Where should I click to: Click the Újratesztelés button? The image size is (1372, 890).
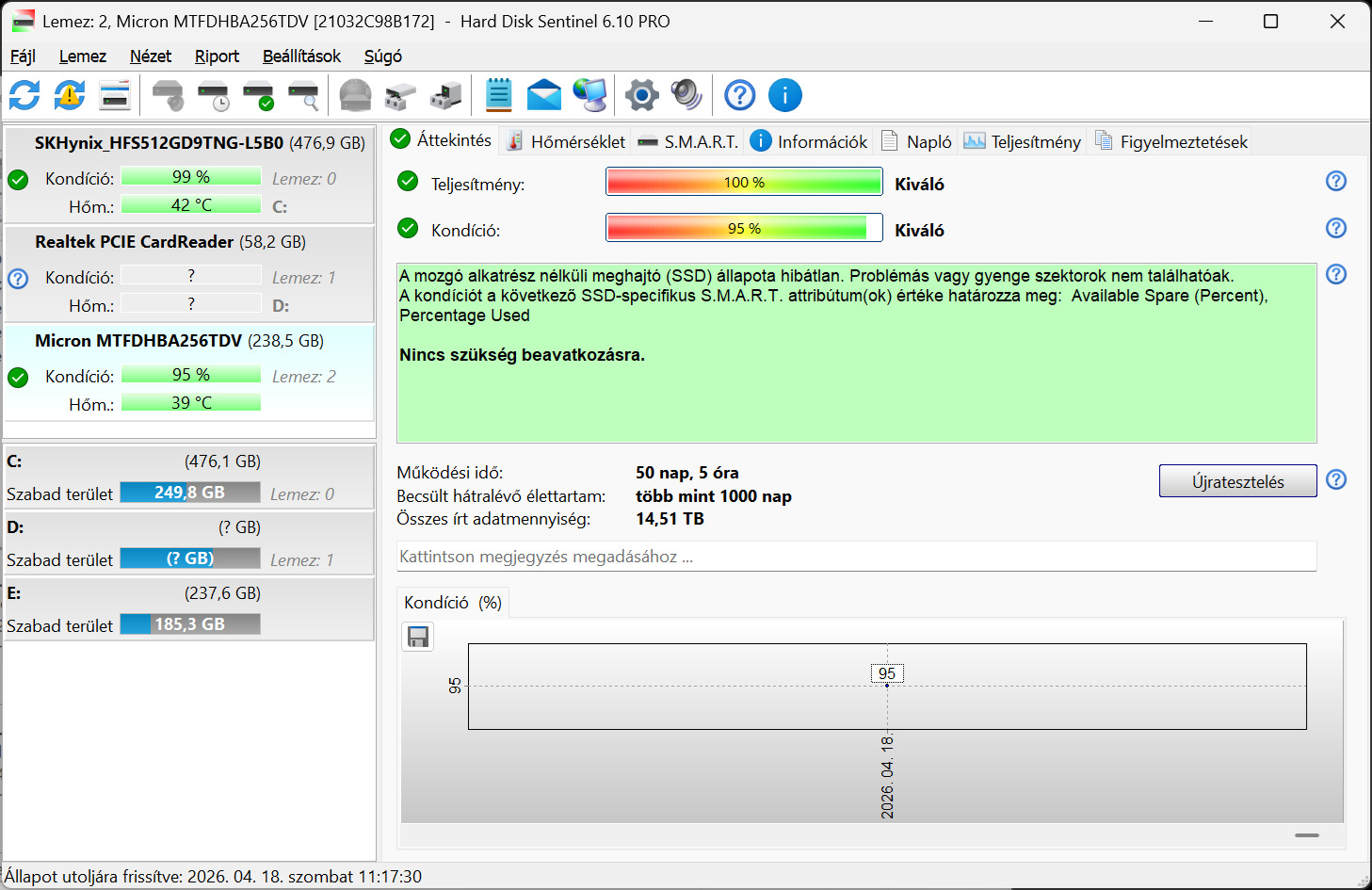(x=1237, y=481)
